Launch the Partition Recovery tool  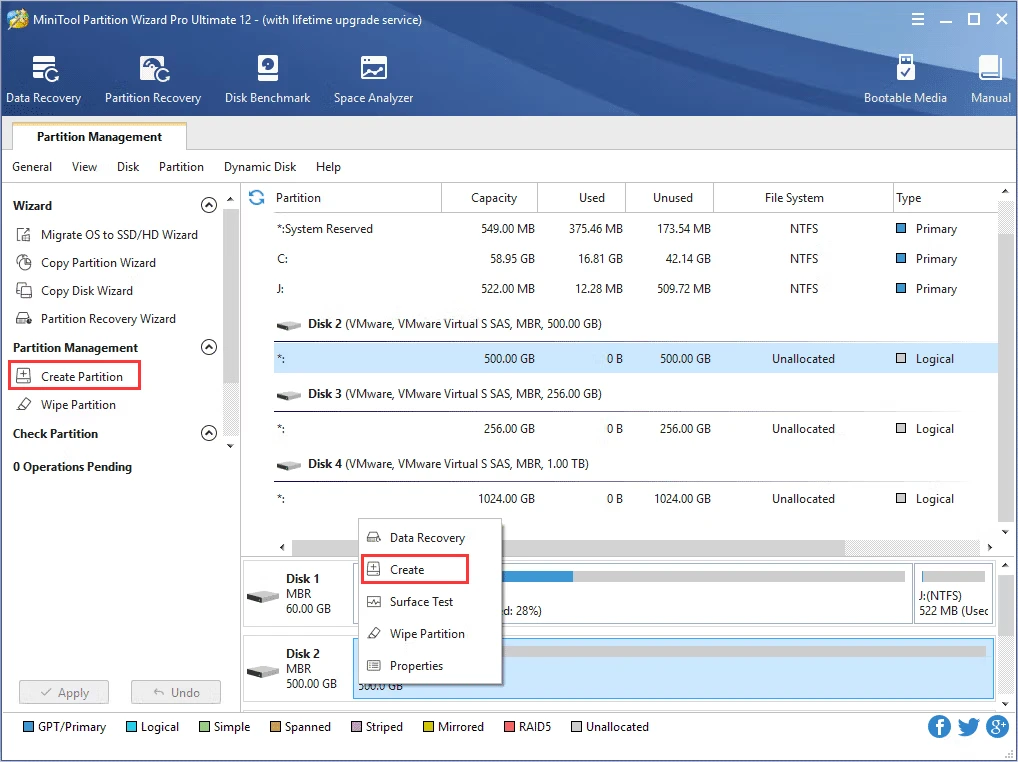[x=152, y=78]
